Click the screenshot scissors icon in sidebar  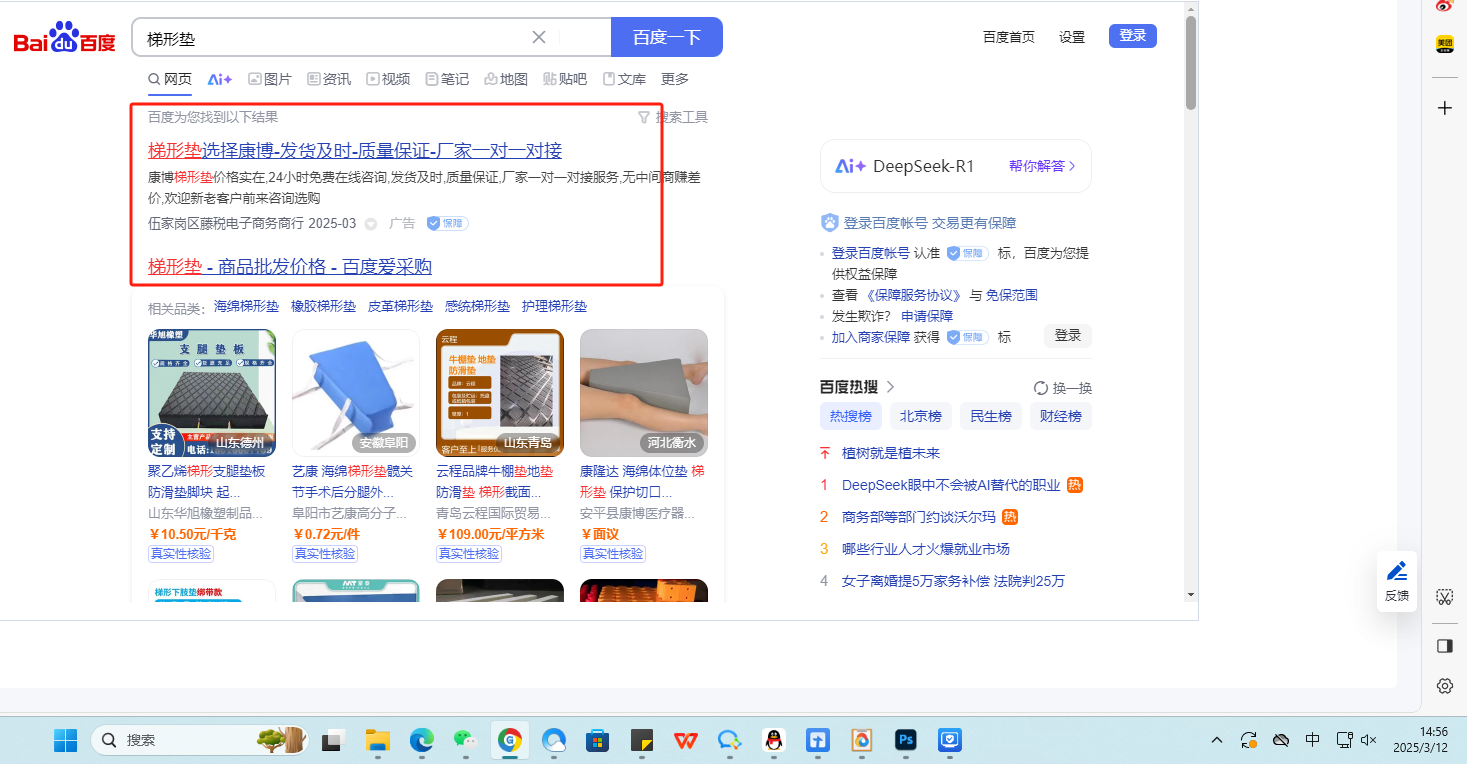coord(1444,597)
